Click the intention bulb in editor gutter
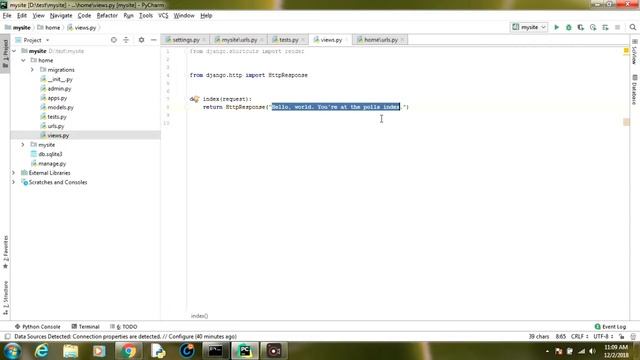The image size is (640, 360). point(196,99)
